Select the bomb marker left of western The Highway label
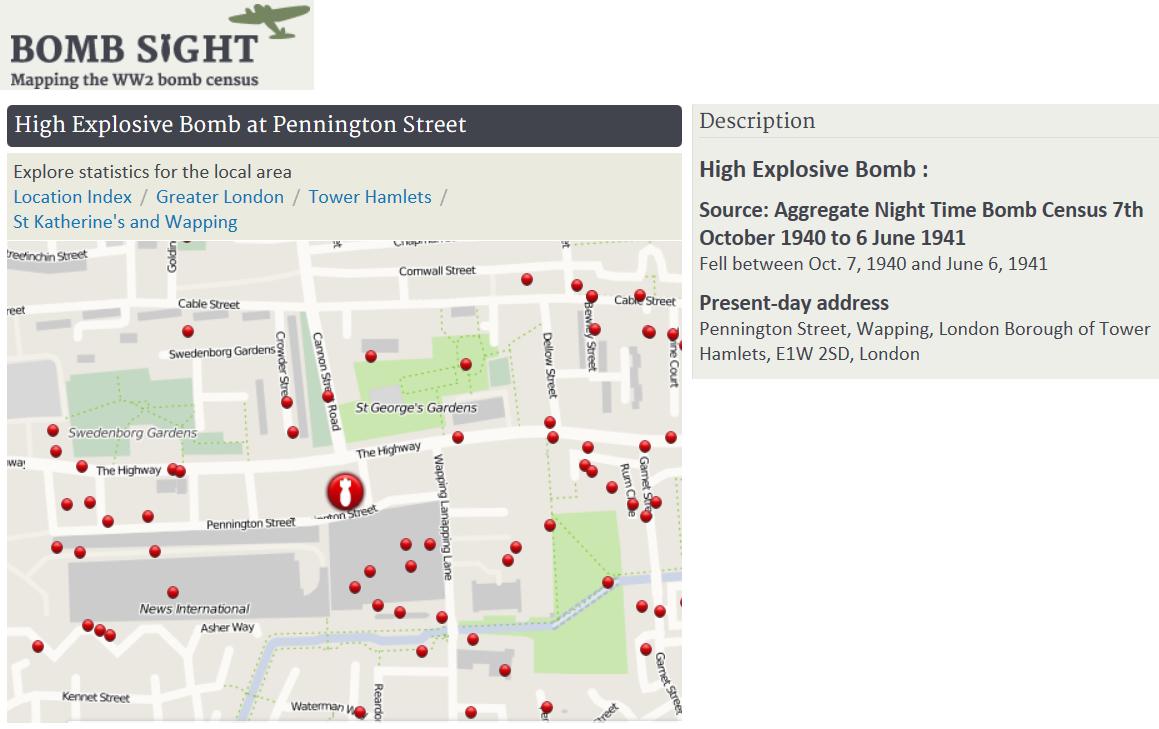 tap(82, 467)
